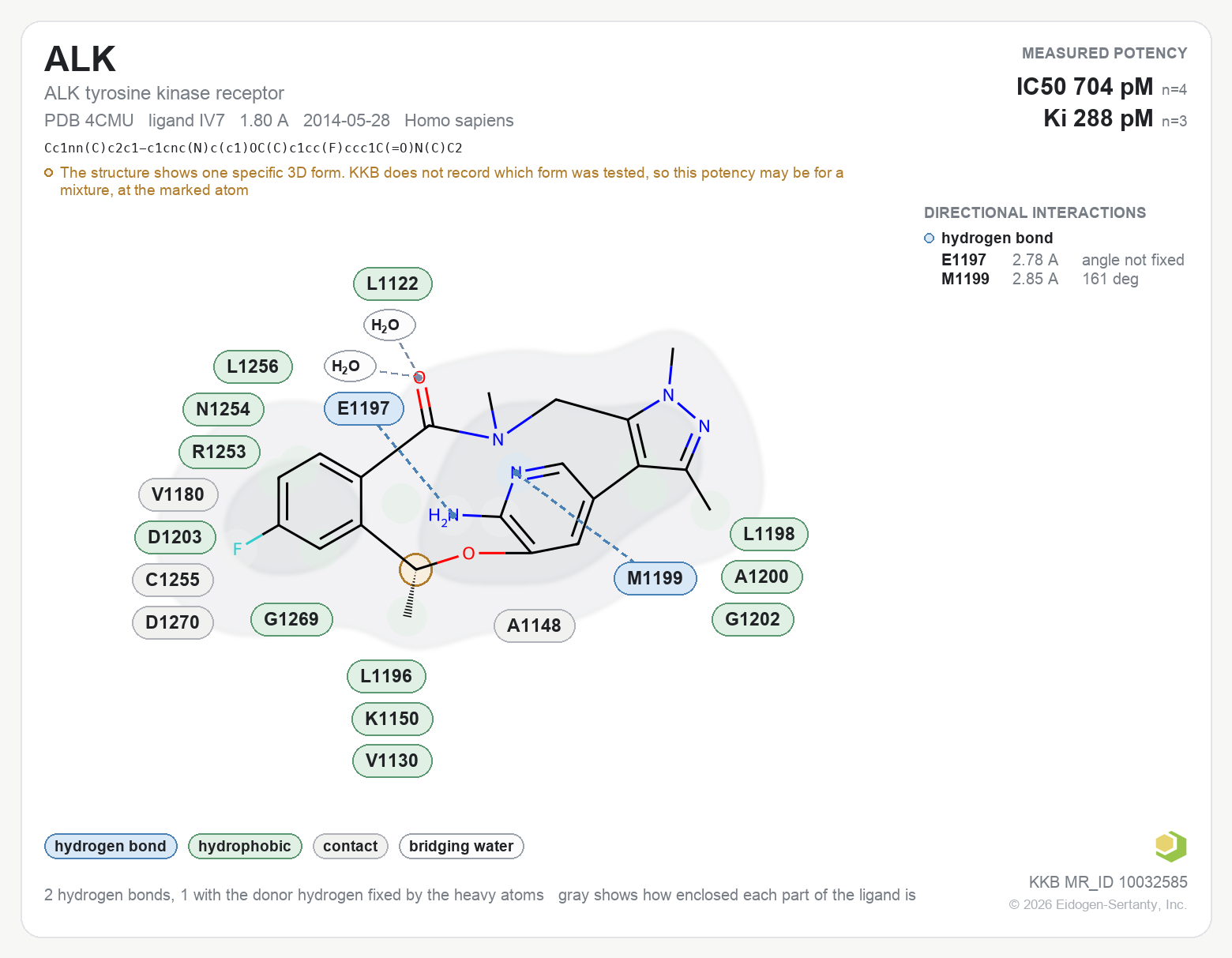The height and width of the screenshot is (958, 1232).
Task: Select the contact legend pill
Action: tap(351, 846)
